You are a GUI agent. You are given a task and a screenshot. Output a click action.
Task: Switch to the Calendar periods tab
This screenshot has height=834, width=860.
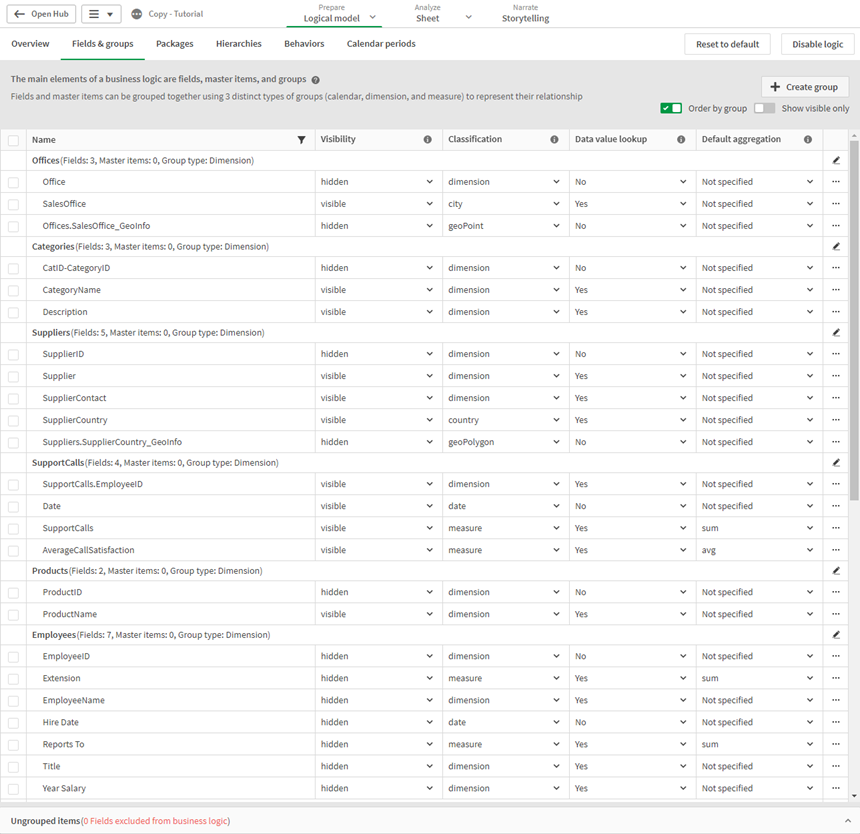(381, 44)
